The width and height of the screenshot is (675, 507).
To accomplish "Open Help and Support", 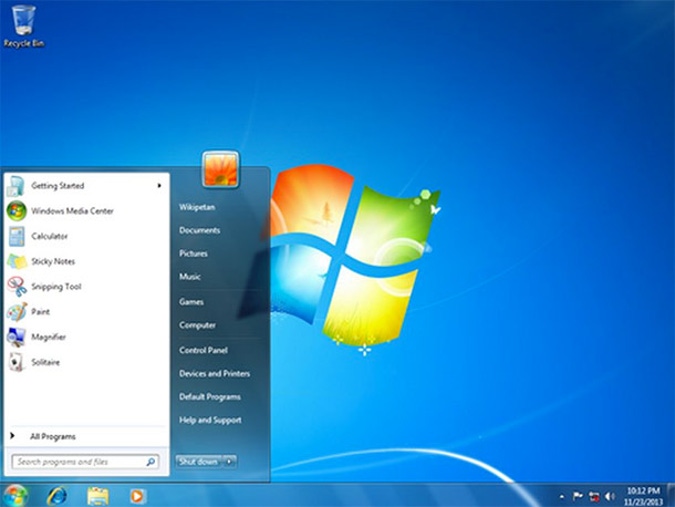I will tap(211, 420).
